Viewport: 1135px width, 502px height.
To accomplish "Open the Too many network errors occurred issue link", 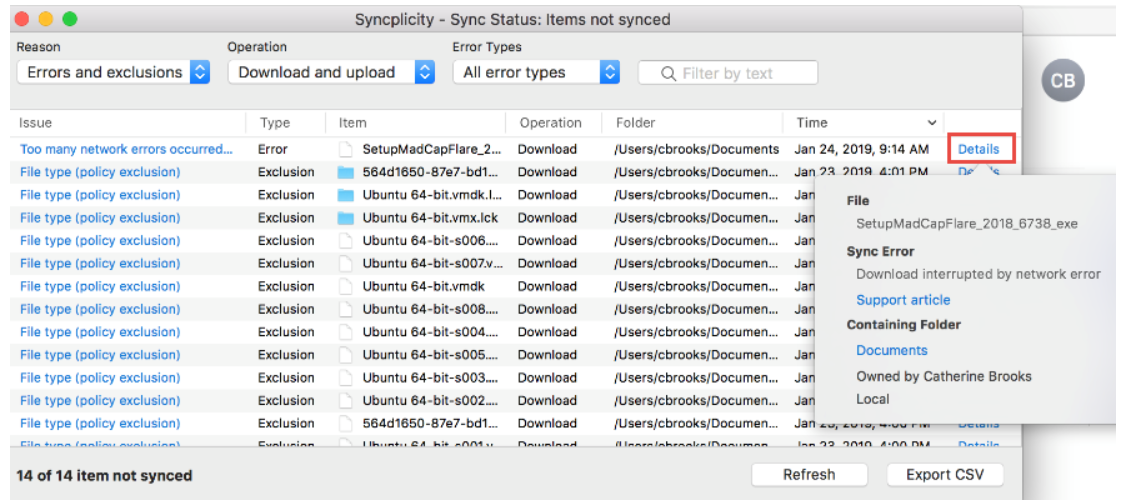I will pos(127,149).
